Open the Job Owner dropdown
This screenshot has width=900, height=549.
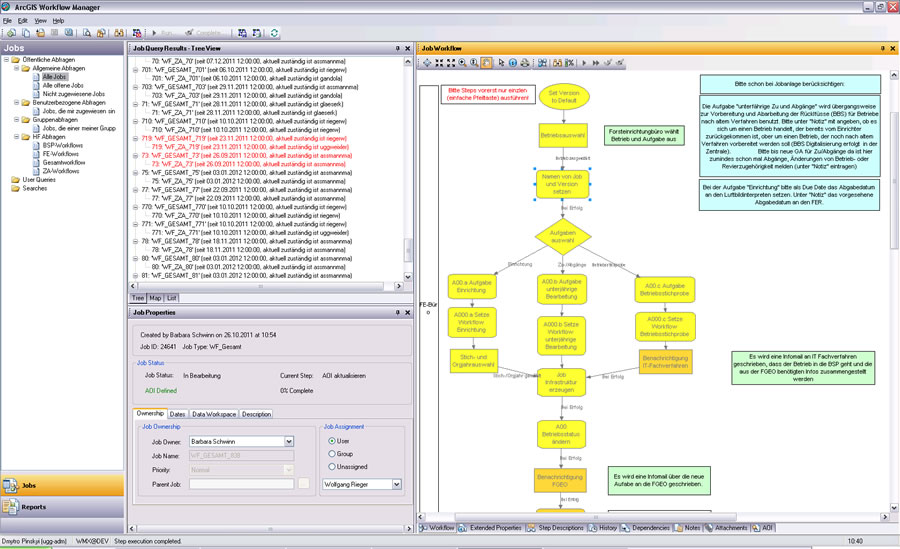click(289, 441)
